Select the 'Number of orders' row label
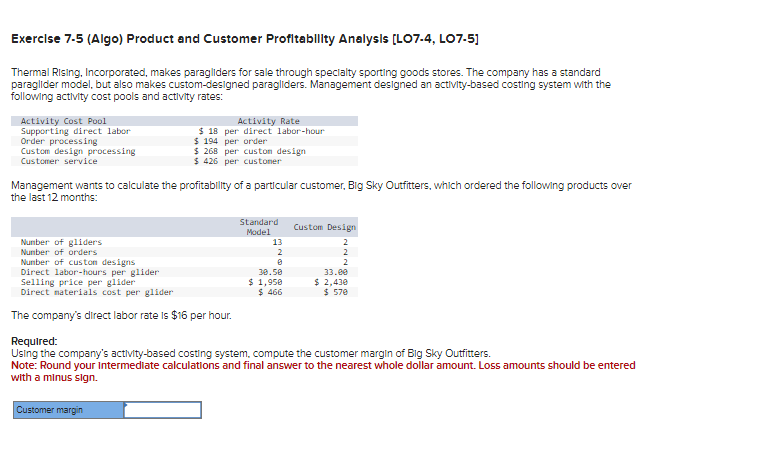765x466 pixels. point(59,252)
